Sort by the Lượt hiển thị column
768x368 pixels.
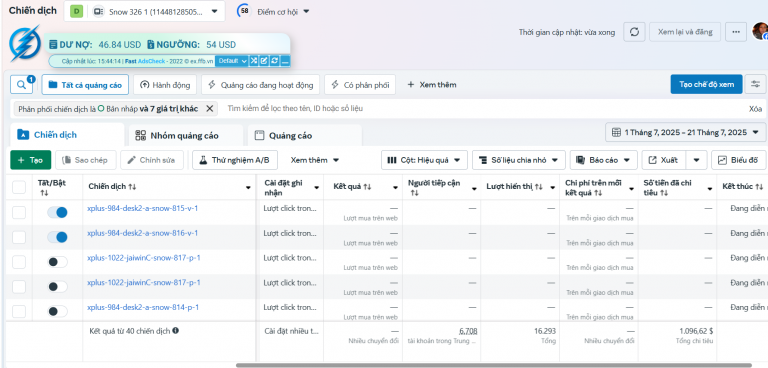click(x=515, y=187)
